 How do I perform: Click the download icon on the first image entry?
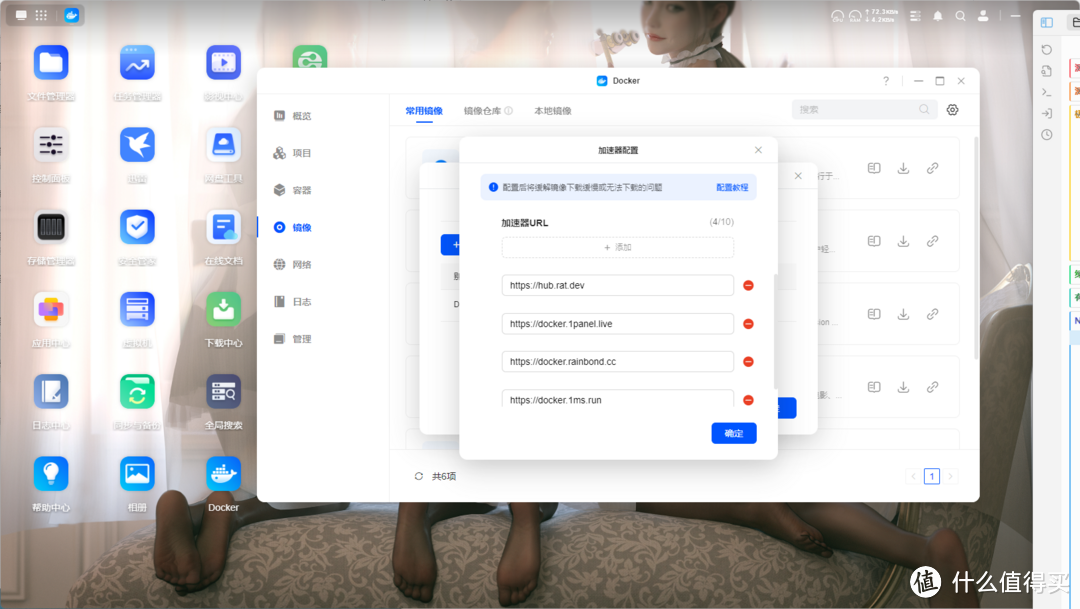903,167
